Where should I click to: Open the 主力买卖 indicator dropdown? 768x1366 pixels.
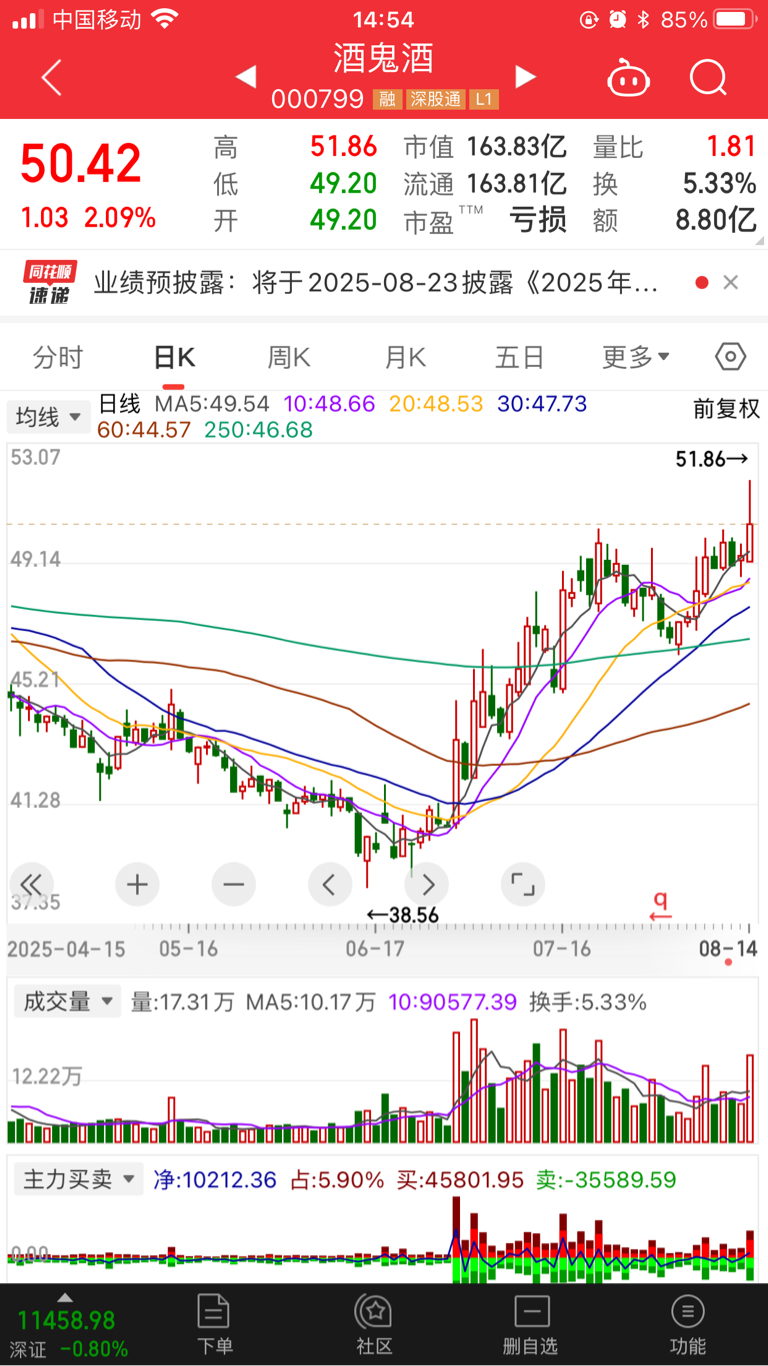tap(78, 1179)
